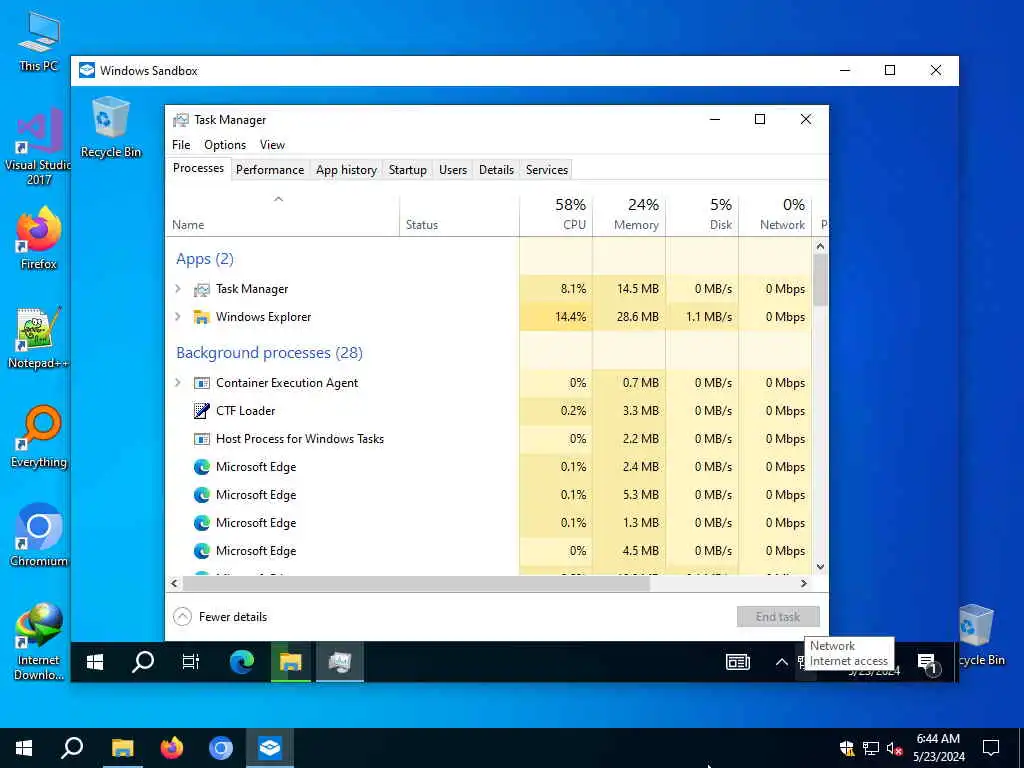Show hidden tray icons in Sandbox taskbar
The image size is (1024, 768).
pos(781,662)
